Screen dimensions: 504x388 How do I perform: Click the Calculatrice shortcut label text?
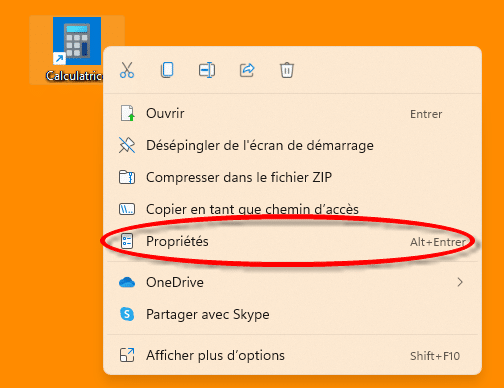74,76
